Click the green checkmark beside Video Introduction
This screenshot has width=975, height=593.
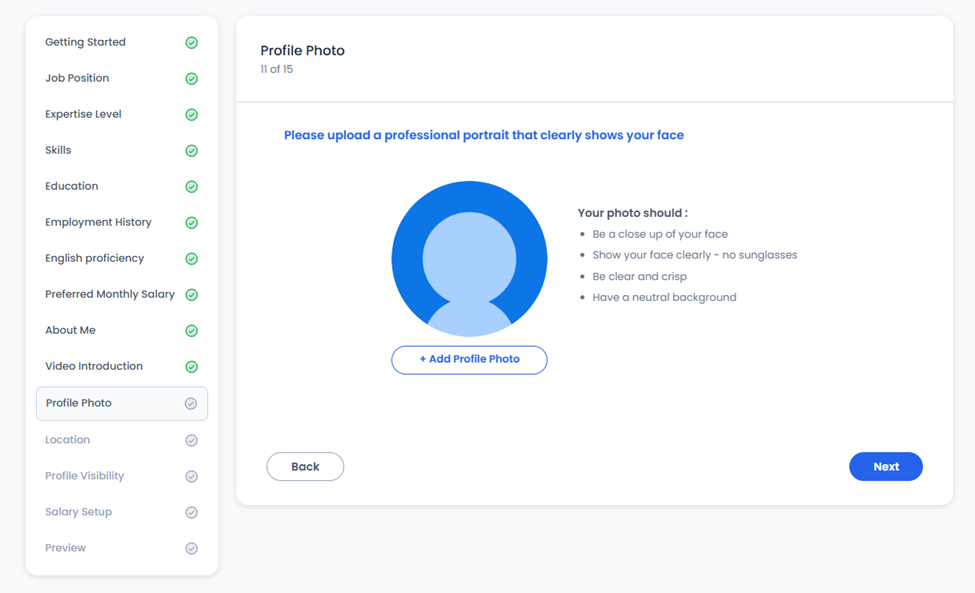(x=192, y=367)
